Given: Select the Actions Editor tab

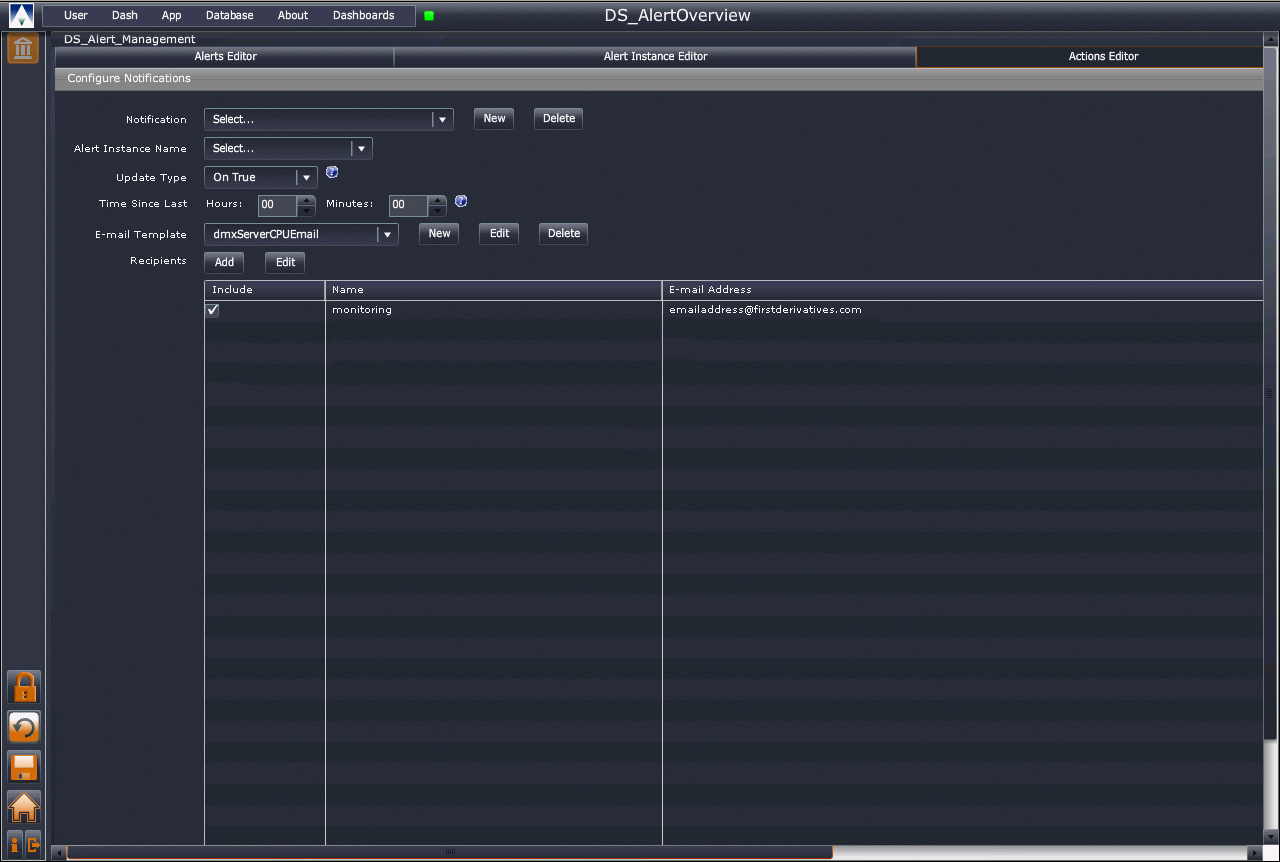Looking at the screenshot, I should [x=1090, y=57].
